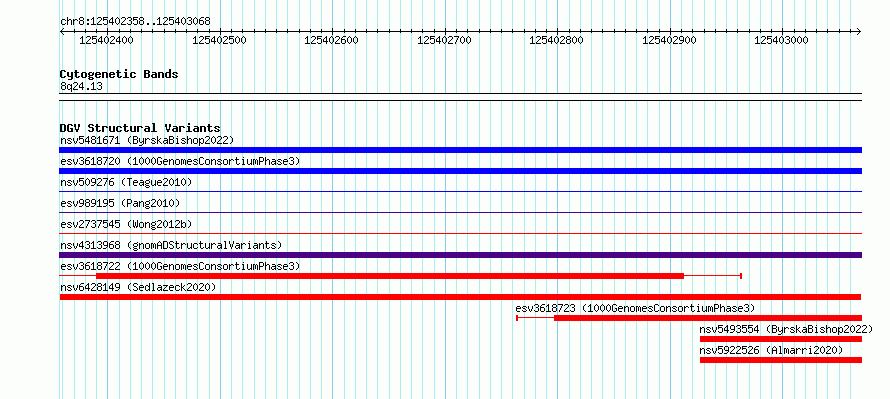The height and width of the screenshot is (399, 890).
Task: Click the left arrow end of the ruler
Action: 62,32
